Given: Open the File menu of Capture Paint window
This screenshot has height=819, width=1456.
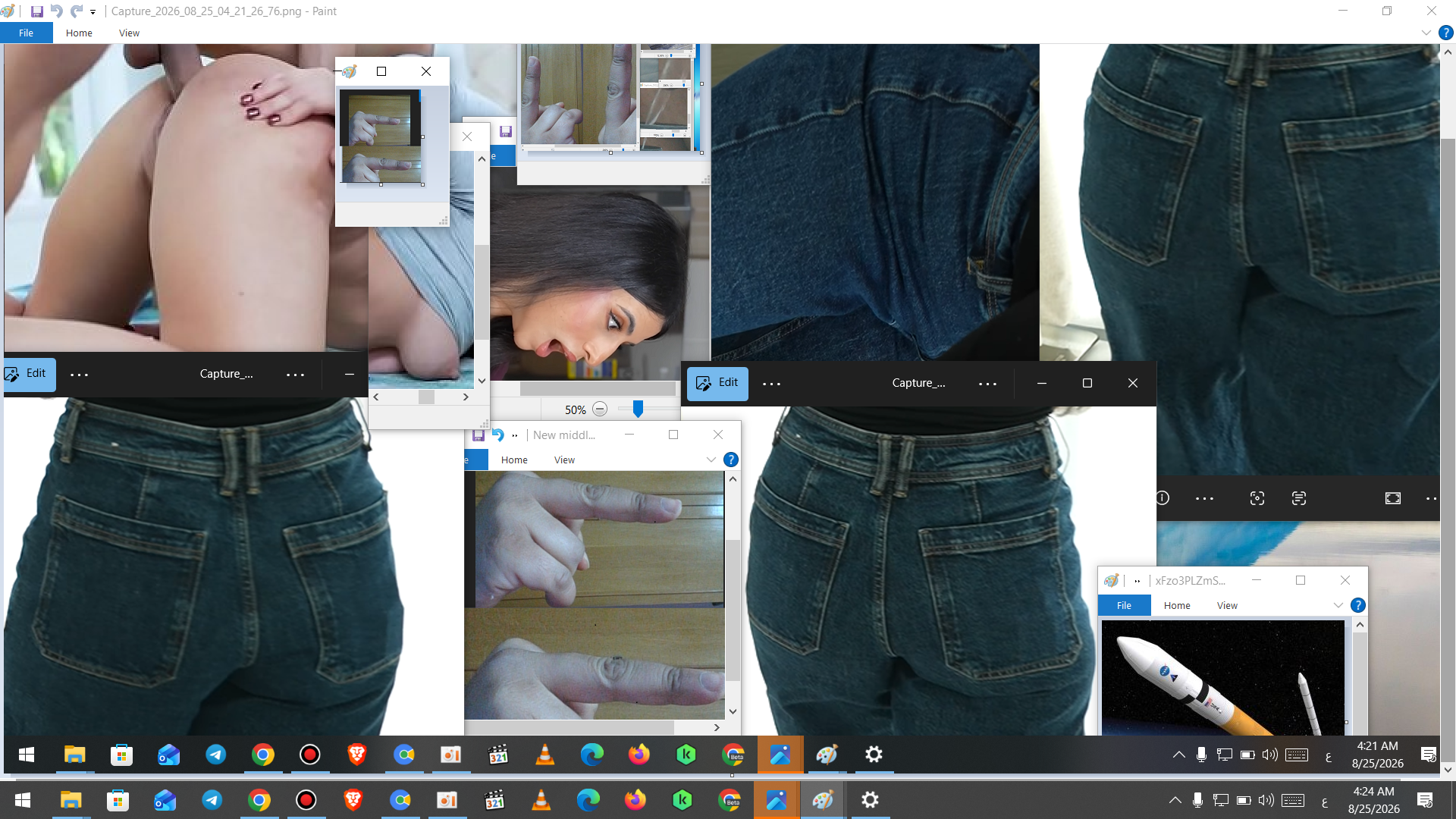Looking at the screenshot, I should (x=26, y=33).
